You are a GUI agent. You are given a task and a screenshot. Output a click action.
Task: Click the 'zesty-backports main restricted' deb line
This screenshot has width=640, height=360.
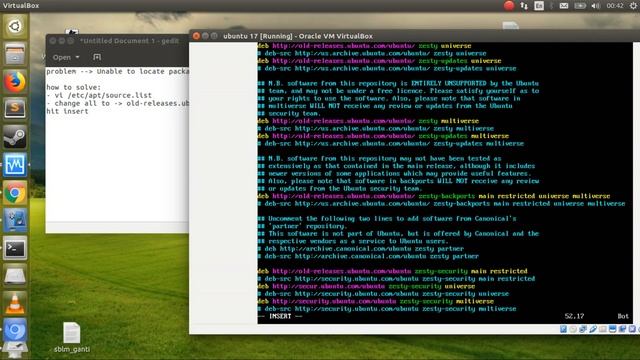tap(434, 196)
